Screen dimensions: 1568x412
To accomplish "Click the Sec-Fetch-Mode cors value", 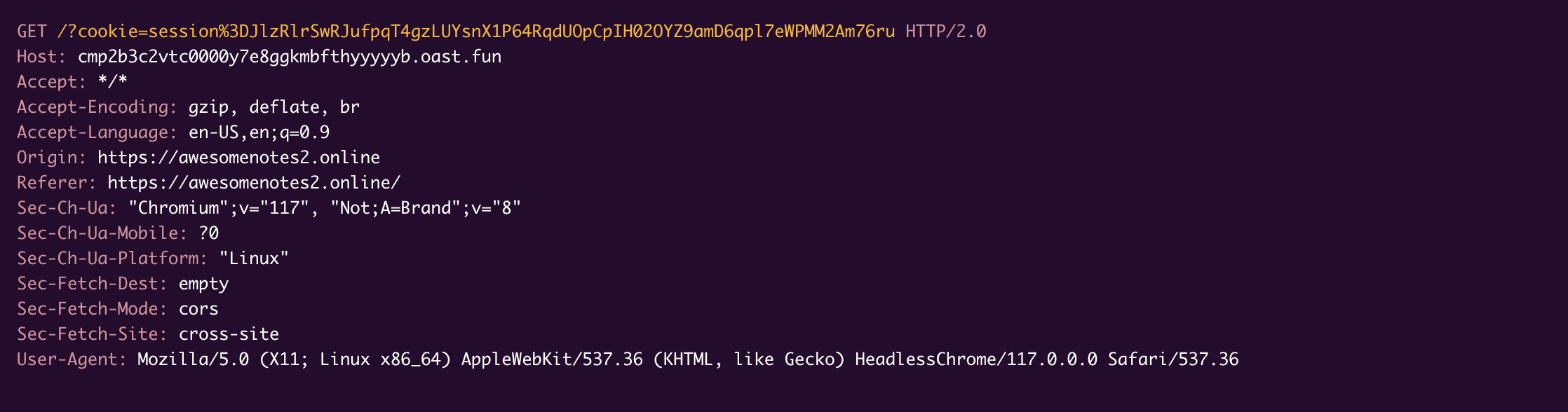I will [x=198, y=309].
